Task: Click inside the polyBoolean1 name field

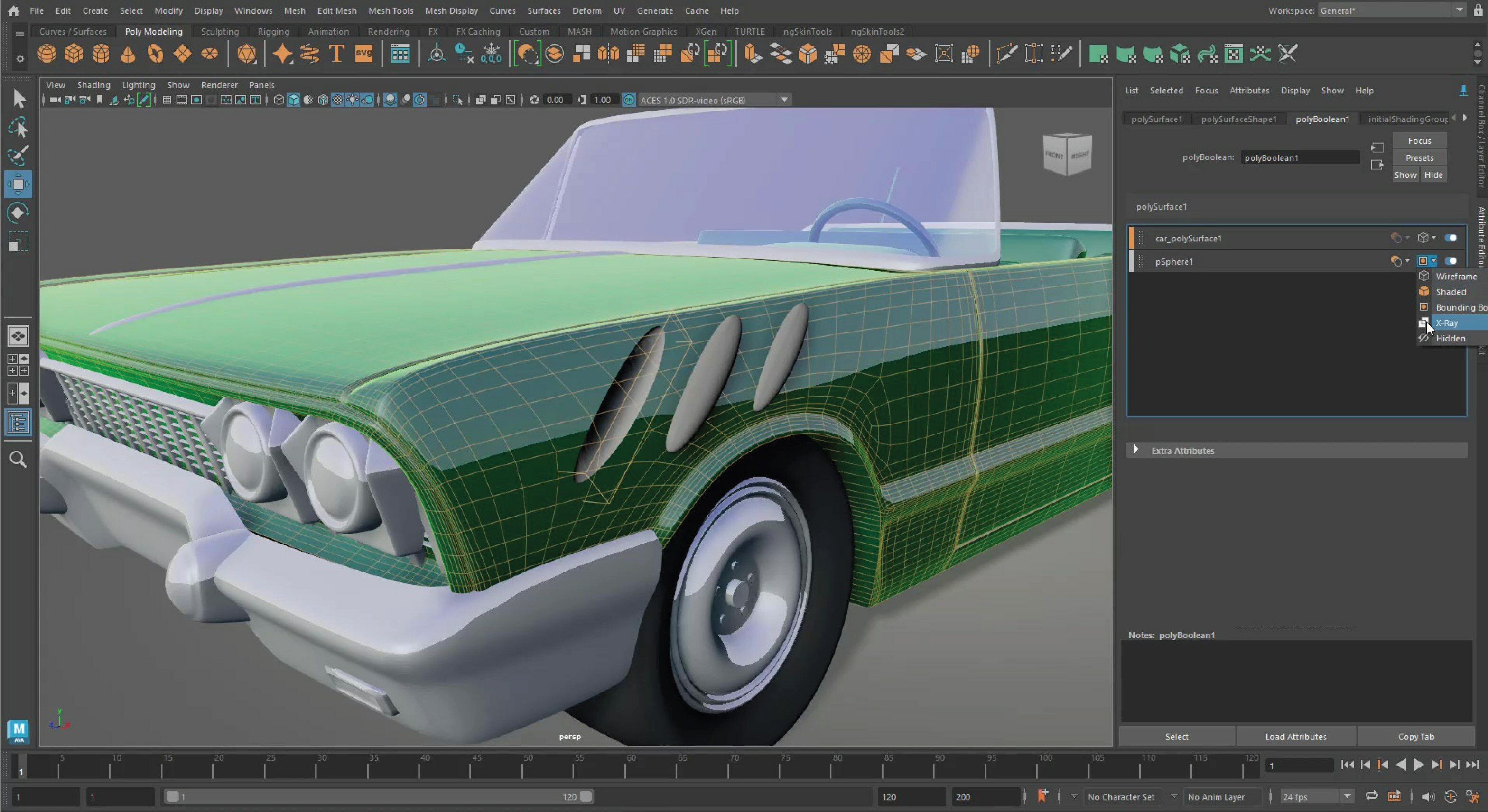Action: tap(1299, 157)
